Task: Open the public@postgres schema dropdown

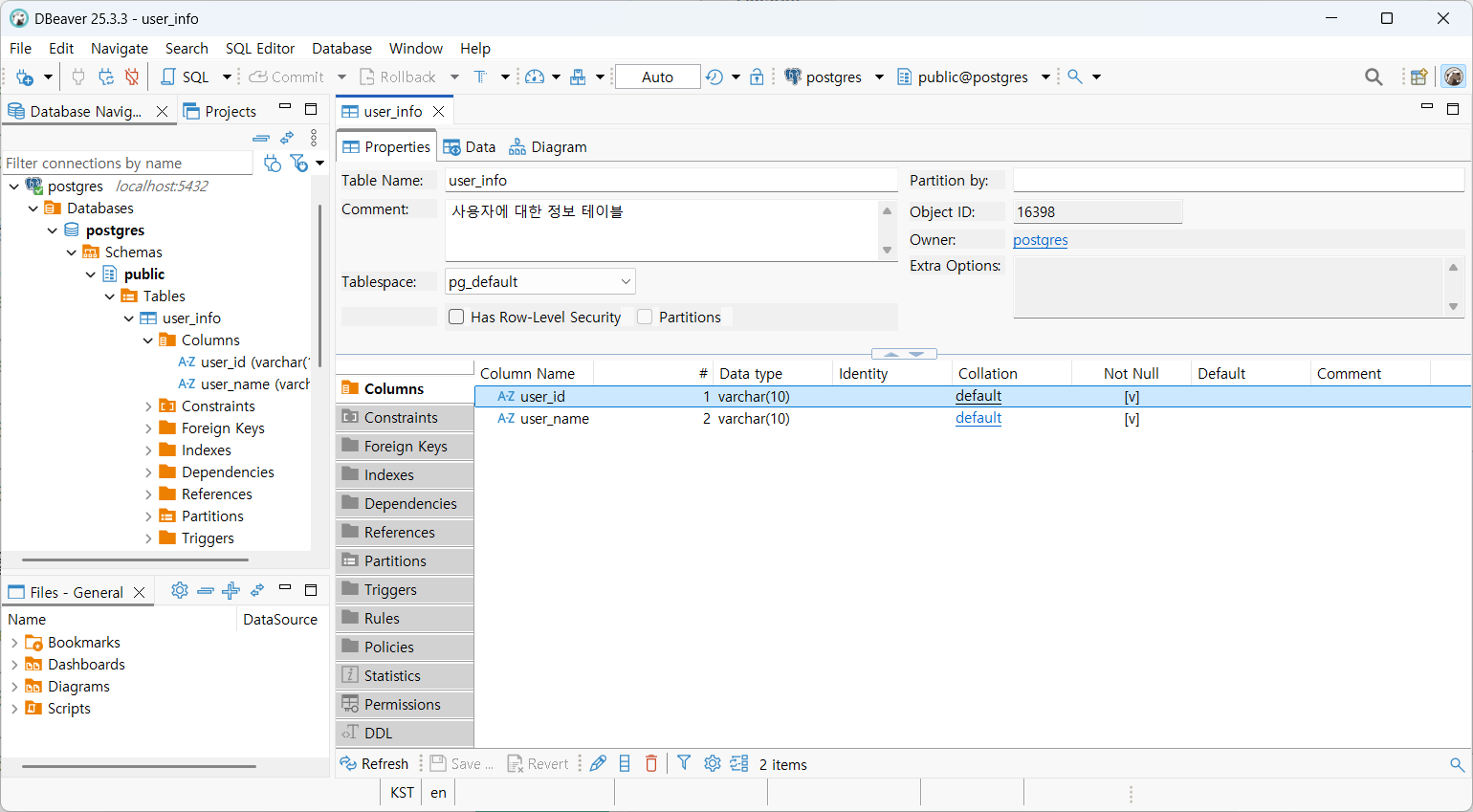Action: (x=1045, y=77)
